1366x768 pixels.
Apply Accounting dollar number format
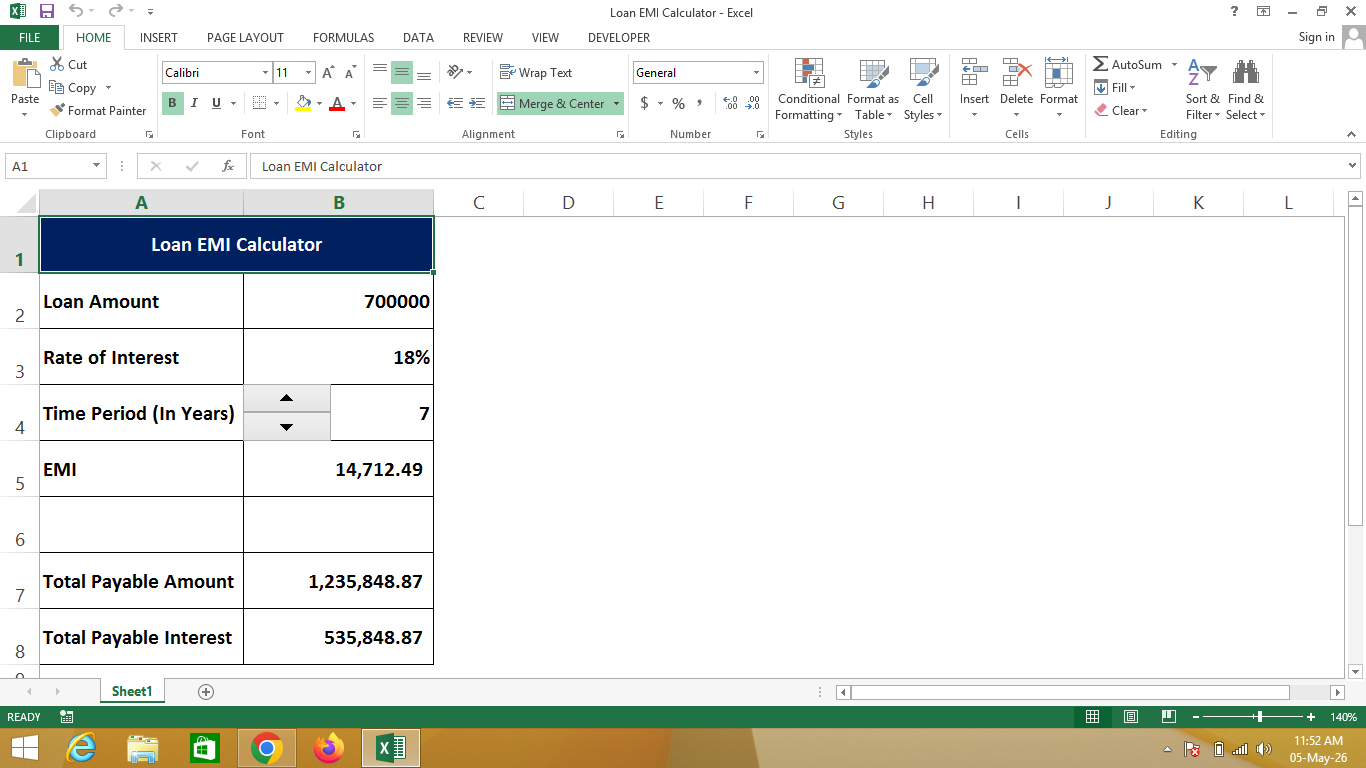click(645, 103)
